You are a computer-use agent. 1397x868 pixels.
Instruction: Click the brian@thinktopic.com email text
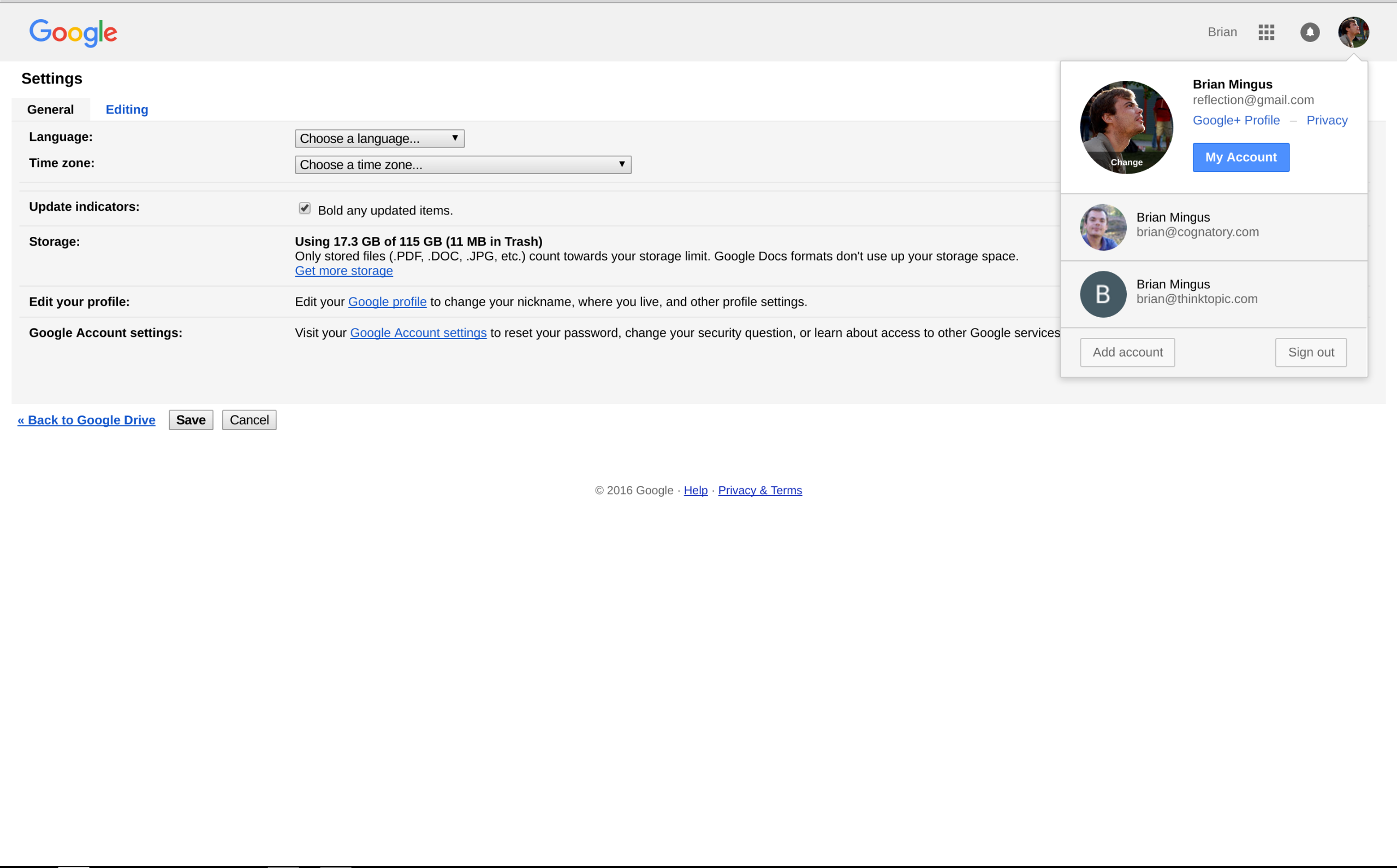[x=1197, y=299]
